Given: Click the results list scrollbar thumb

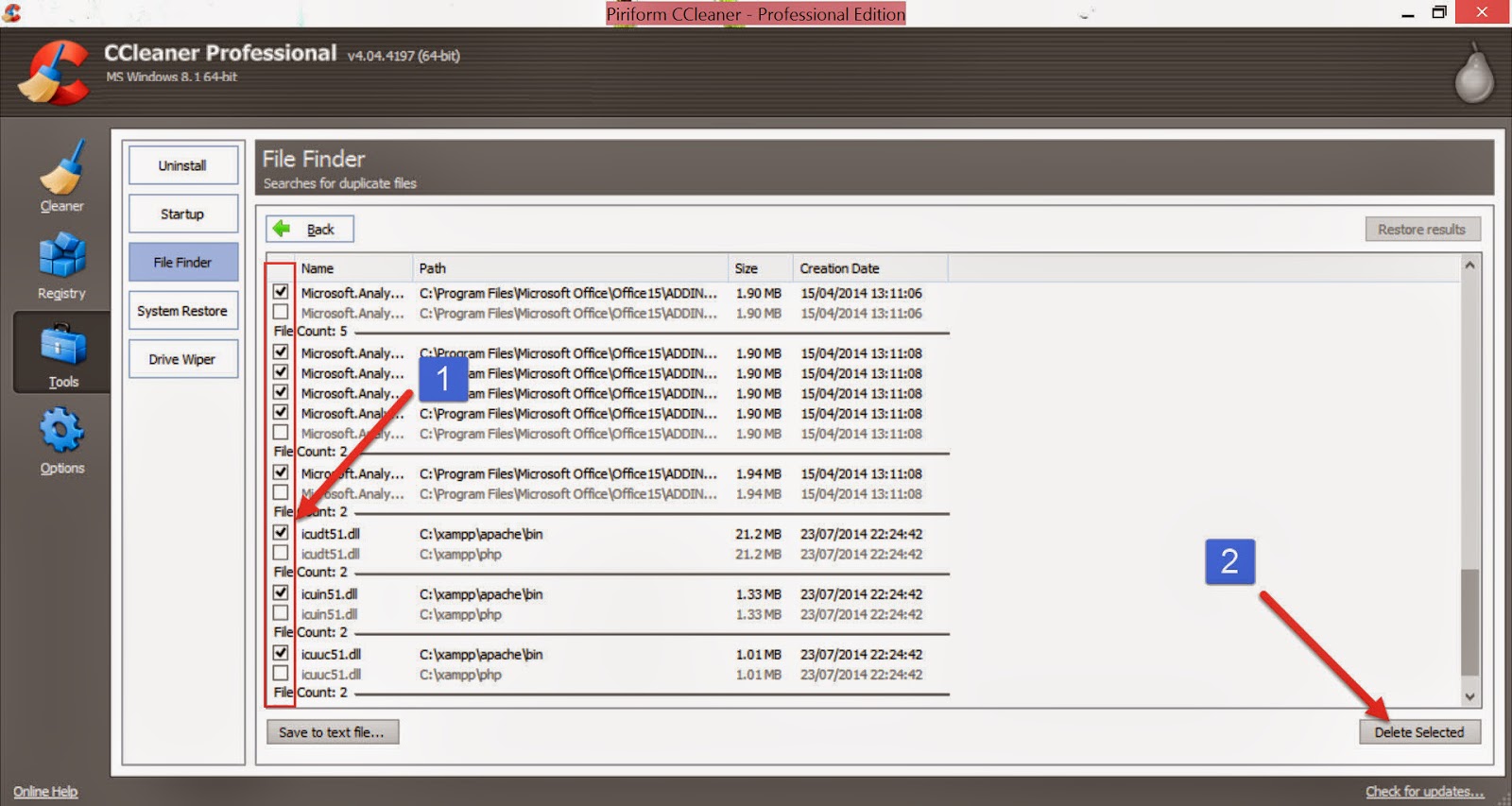Looking at the screenshot, I should 1469,622.
